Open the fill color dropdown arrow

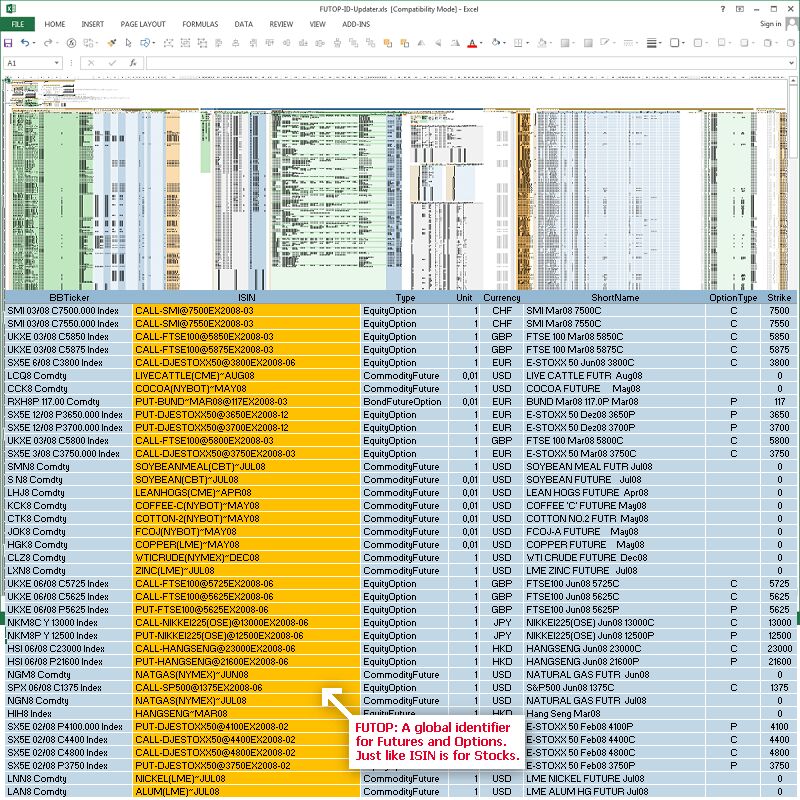[x=504, y=43]
